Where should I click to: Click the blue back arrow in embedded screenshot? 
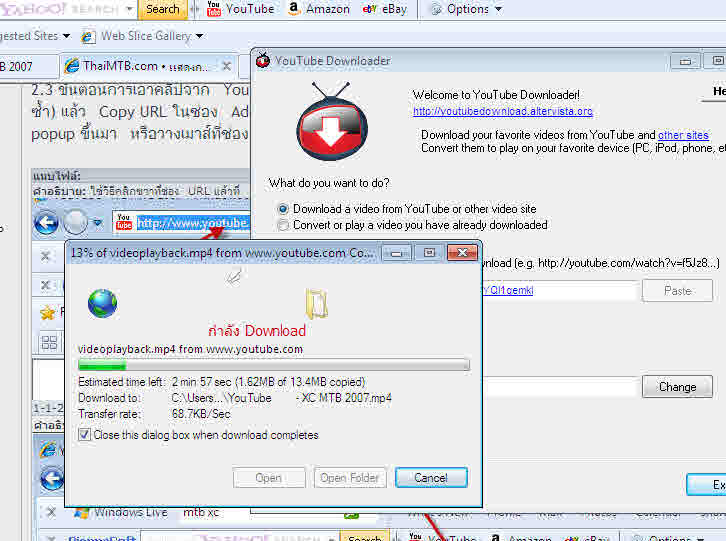coord(46,223)
